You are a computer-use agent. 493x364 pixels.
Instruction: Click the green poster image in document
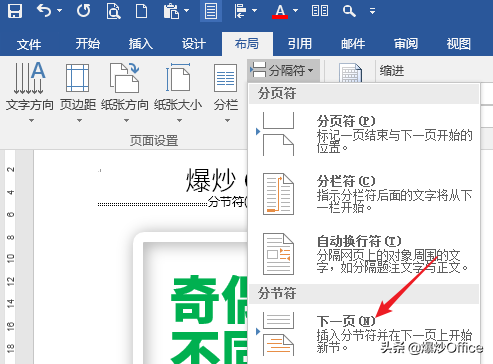click(191, 298)
